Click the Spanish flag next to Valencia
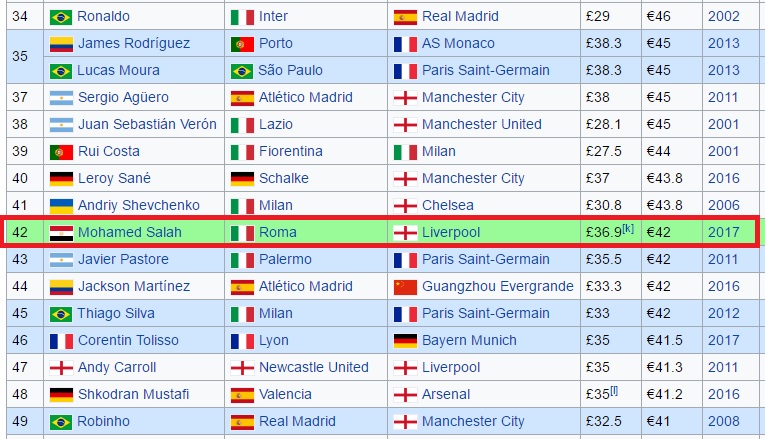Viewport: 765px width, 439px height. click(242, 394)
